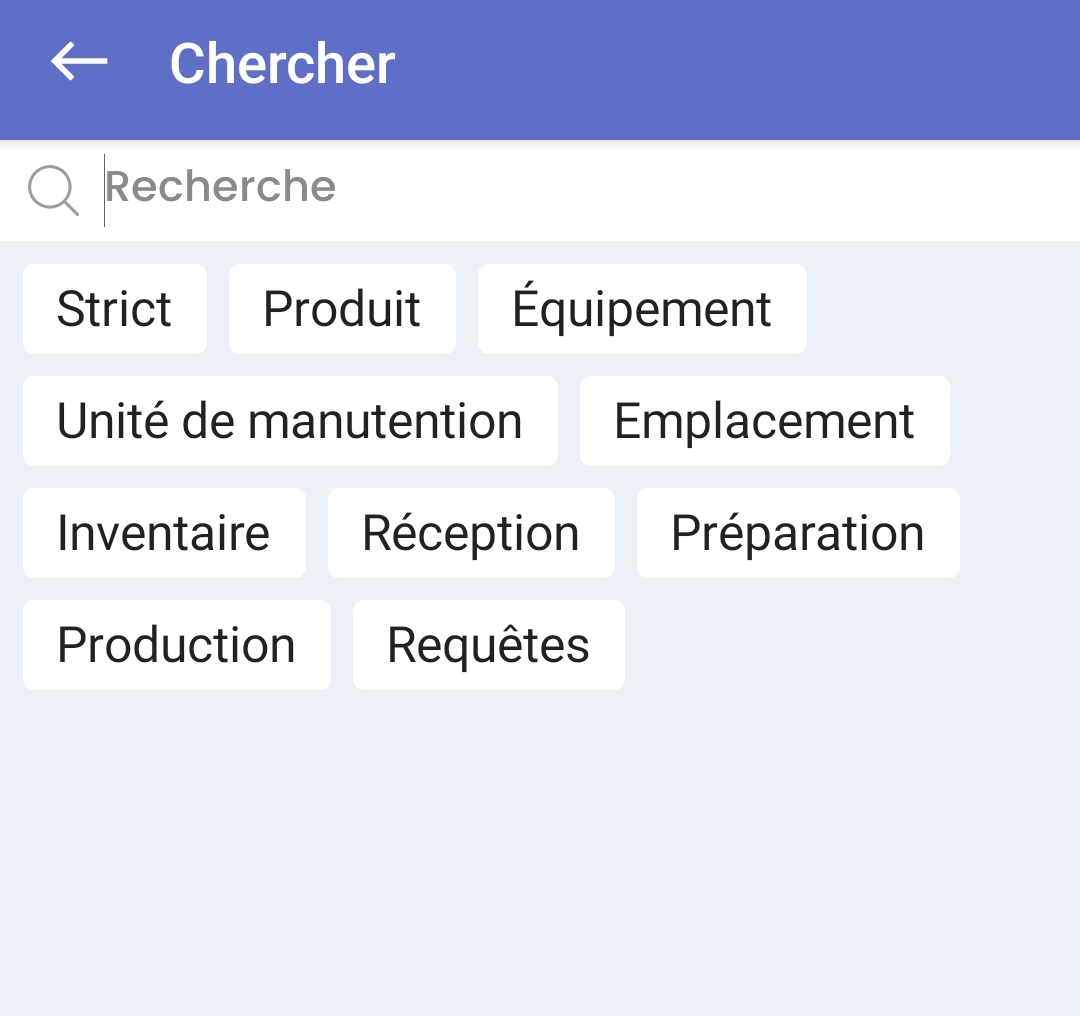Click the Chercher page title
Image resolution: width=1080 pixels, height=1016 pixels.
pyautogui.click(x=283, y=64)
